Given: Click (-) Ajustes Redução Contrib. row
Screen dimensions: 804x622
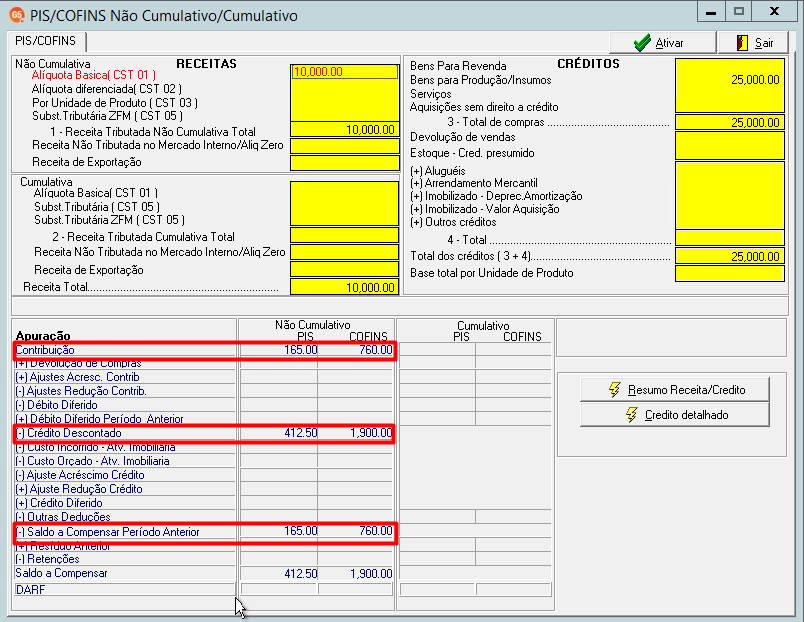Looking at the screenshot, I should click(81, 391).
